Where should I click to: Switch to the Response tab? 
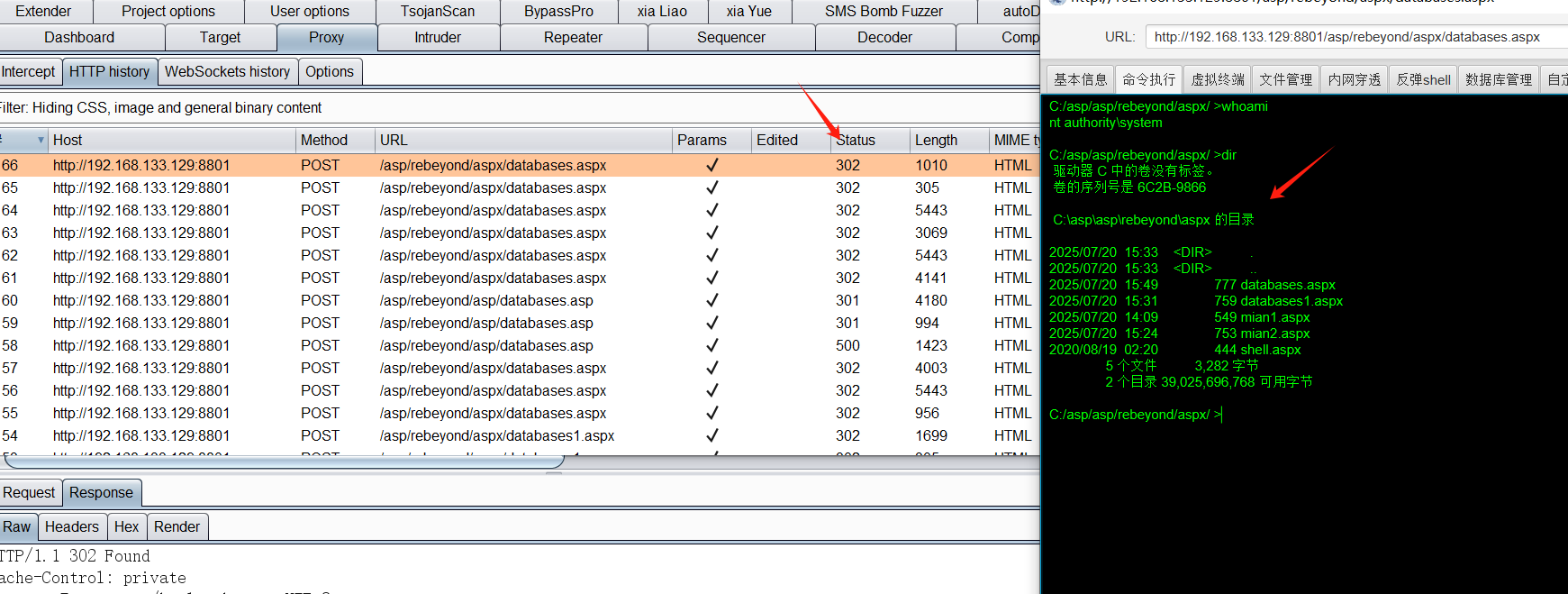[101, 492]
